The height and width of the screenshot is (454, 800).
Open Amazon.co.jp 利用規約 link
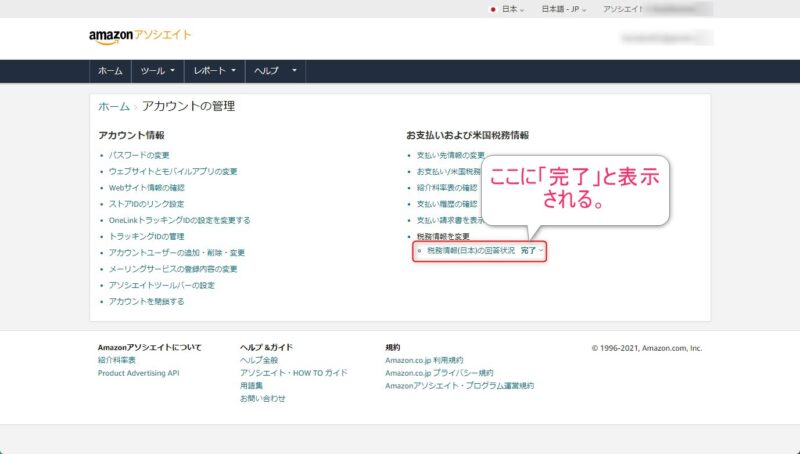click(x=424, y=360)
